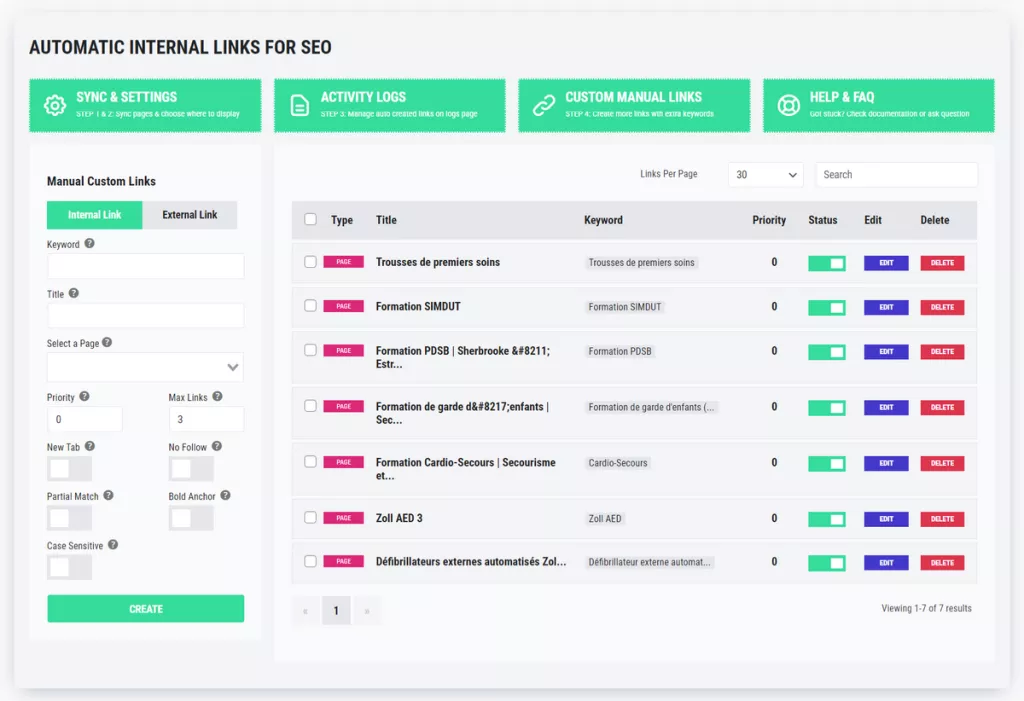Click the document icon on Activity Logs
The height and width of the screenshot is (701, 1024).
(299, 105)
